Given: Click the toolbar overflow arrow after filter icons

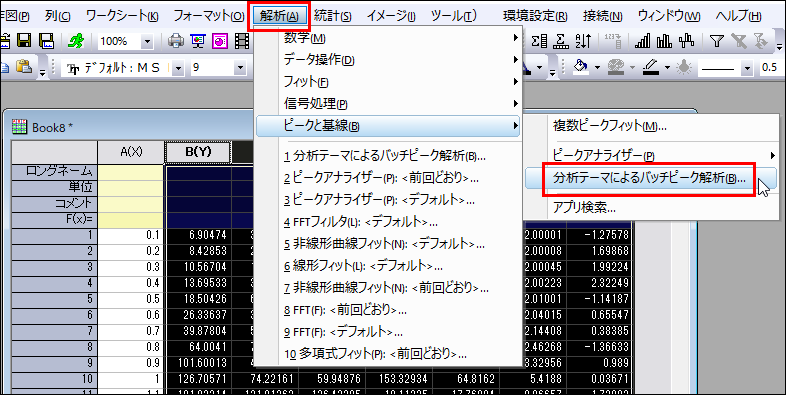Looking at the screenshot, I should 779,46.
